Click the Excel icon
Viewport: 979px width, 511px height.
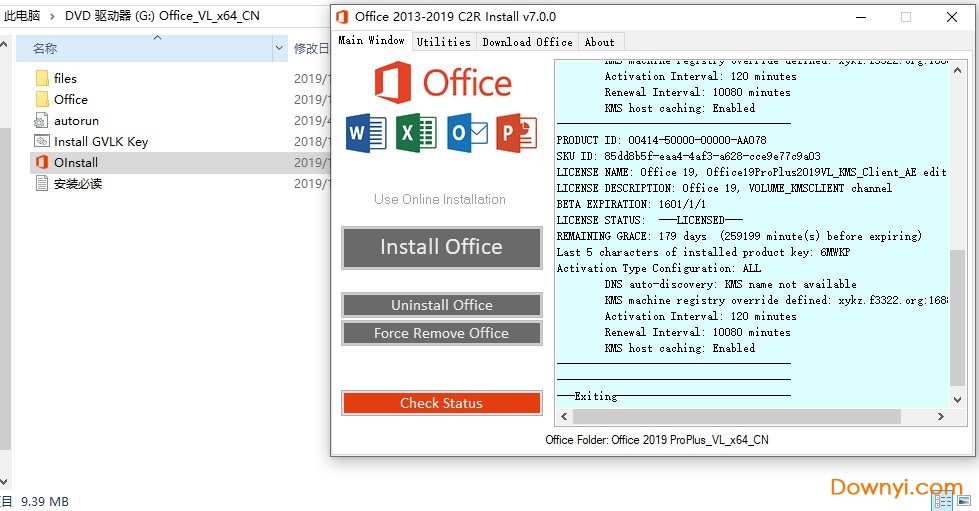click(415, 134)
